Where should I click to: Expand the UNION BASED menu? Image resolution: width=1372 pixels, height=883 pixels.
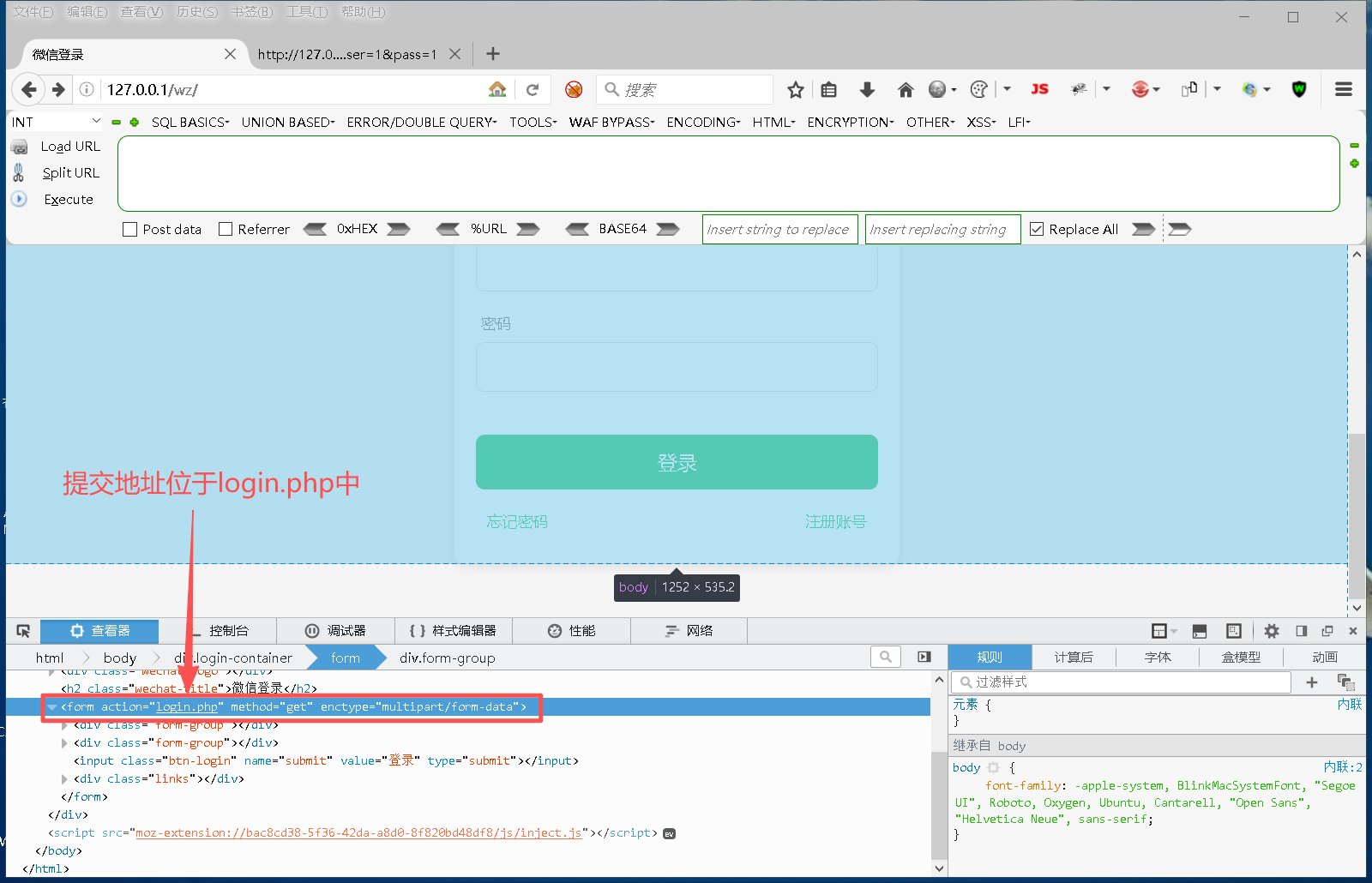tap(288, 122)
